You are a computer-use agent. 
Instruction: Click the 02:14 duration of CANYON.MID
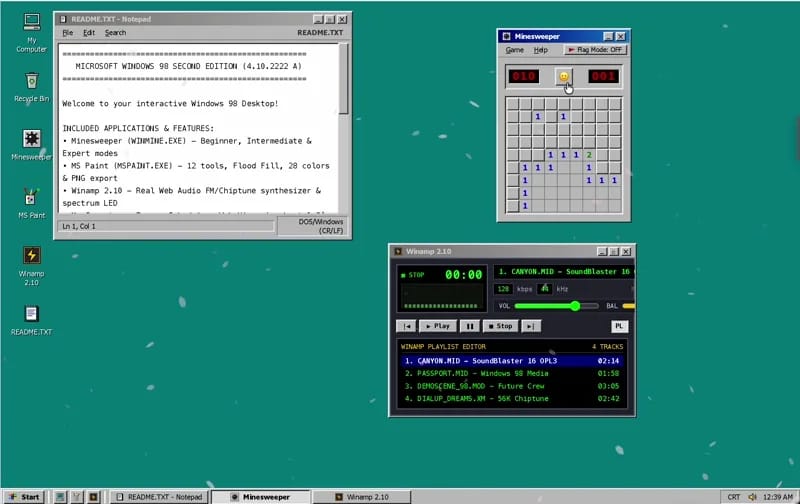608,361
